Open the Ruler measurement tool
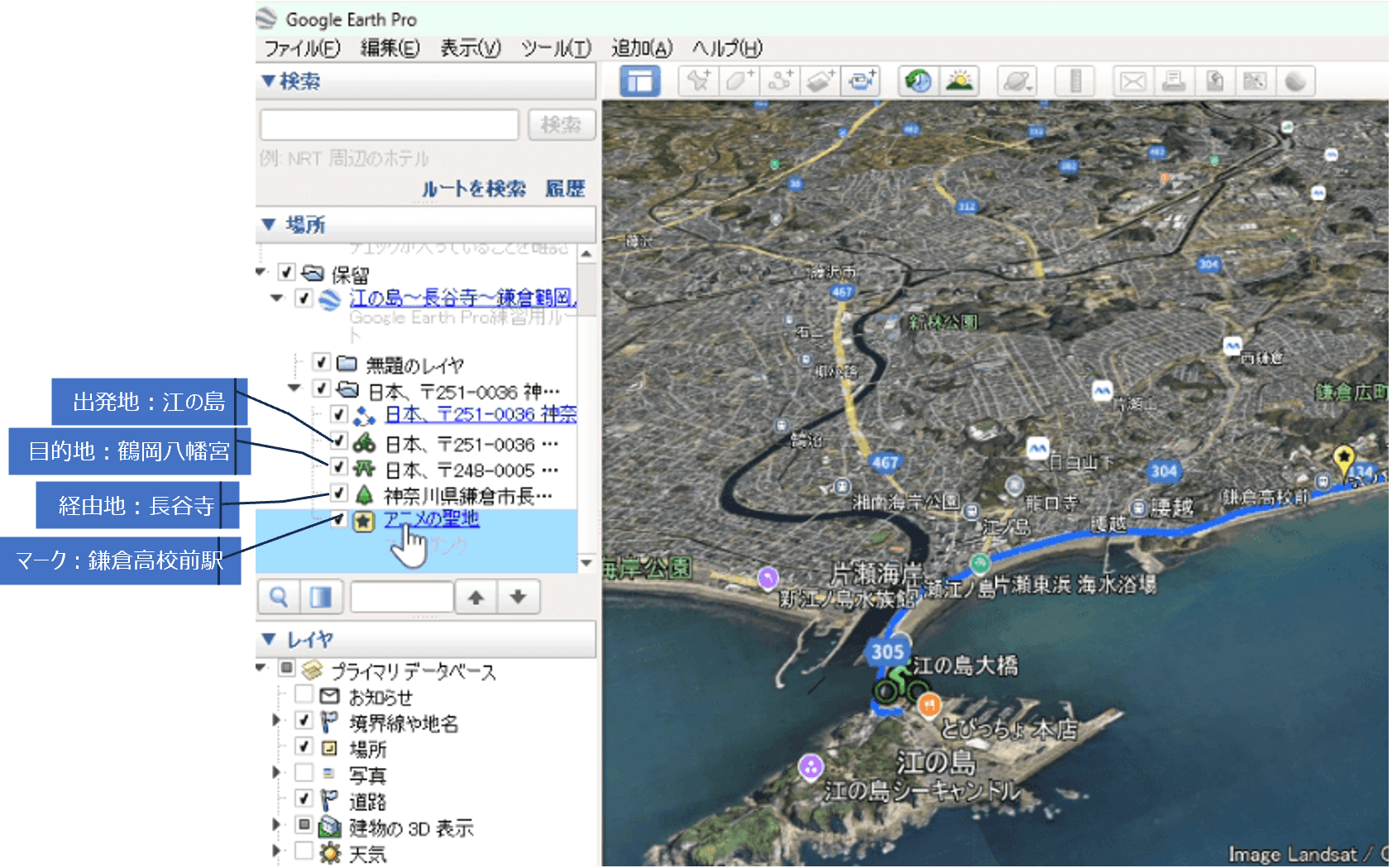Viewport: 1392px width, 868px height. click(x=1075, y=81)
